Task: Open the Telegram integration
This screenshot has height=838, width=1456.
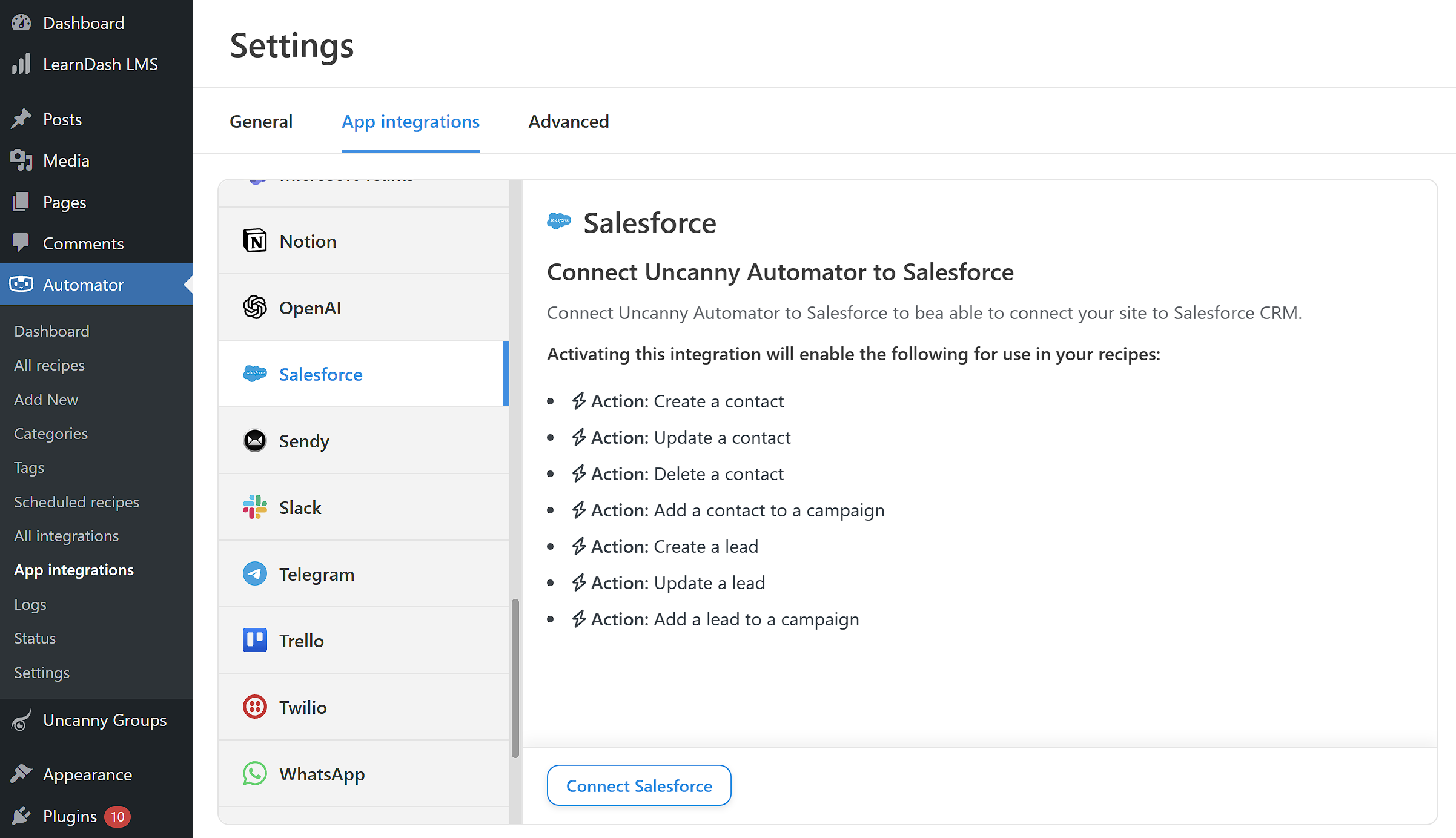Action: [x=364, y=574]
